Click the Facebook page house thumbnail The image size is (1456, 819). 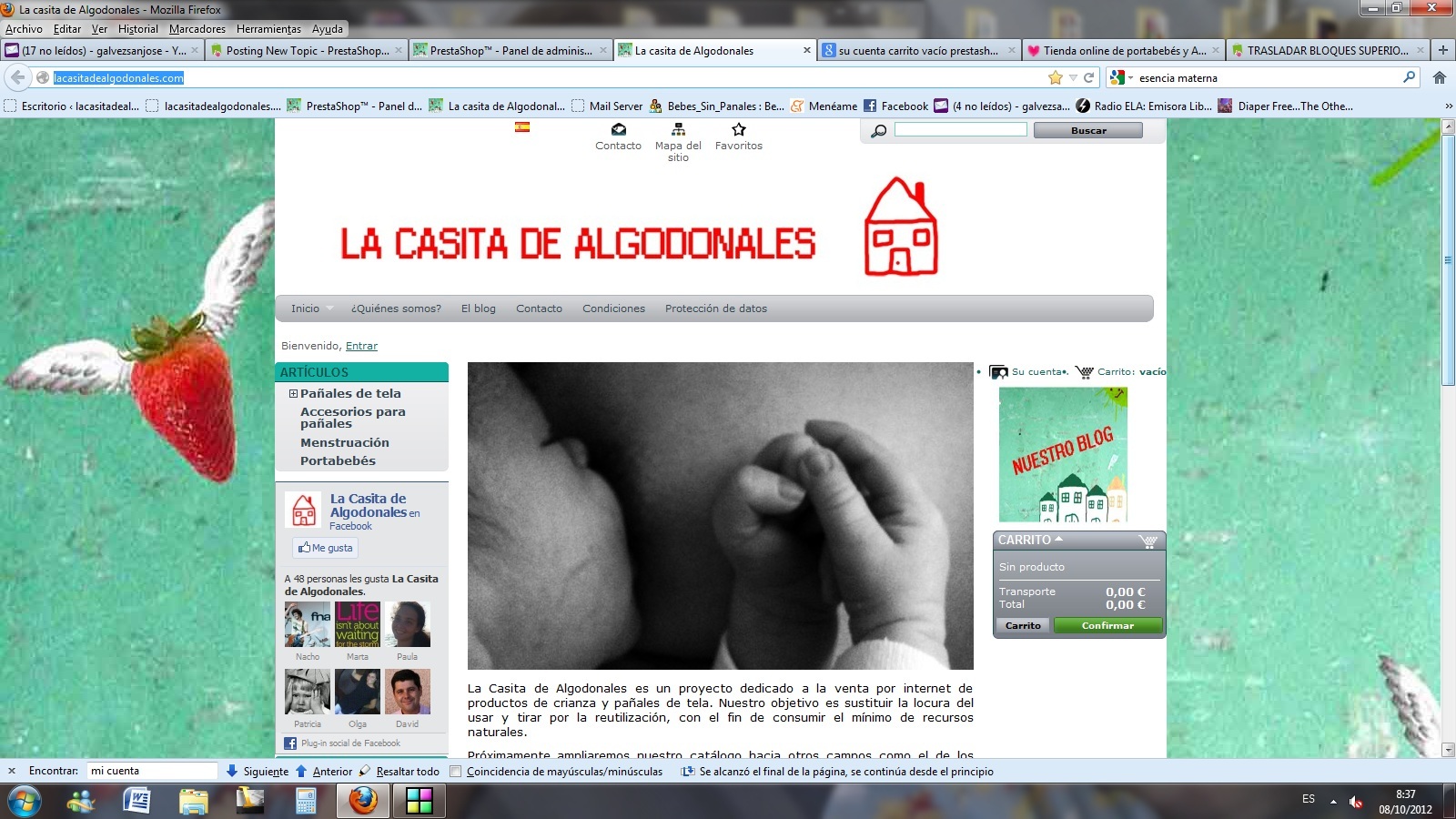coord(303,511)
